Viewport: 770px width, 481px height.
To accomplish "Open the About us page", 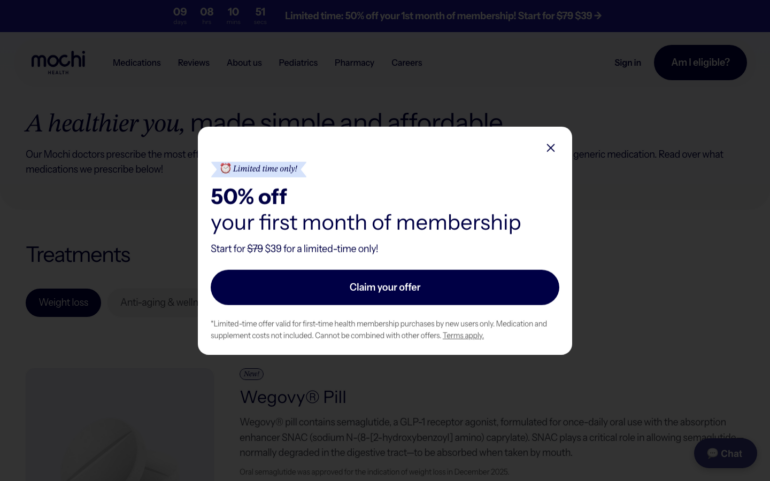I will pos(244,63).
